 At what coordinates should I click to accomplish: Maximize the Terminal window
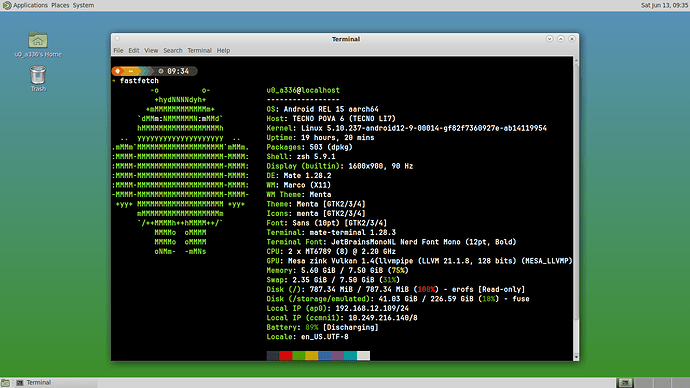561,39
